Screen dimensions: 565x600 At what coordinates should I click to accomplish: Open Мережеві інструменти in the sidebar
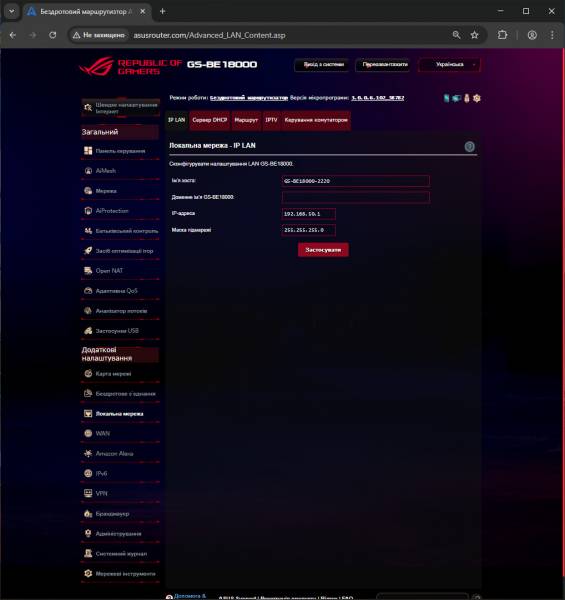pyautogui.click(x=120, y=574)
